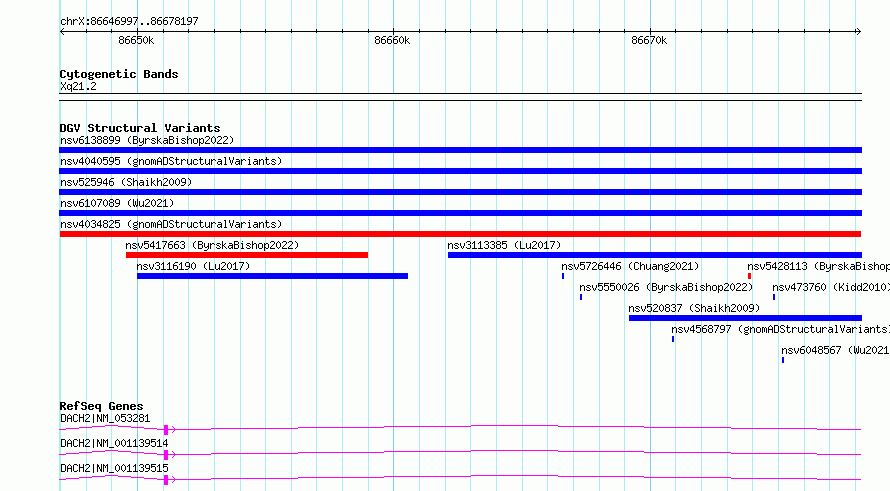This screenshot has height=491, width=890.
Task: Select variant label nsv4040595 (gnomADStructuralVariants)
Action: tap(171, 161)
